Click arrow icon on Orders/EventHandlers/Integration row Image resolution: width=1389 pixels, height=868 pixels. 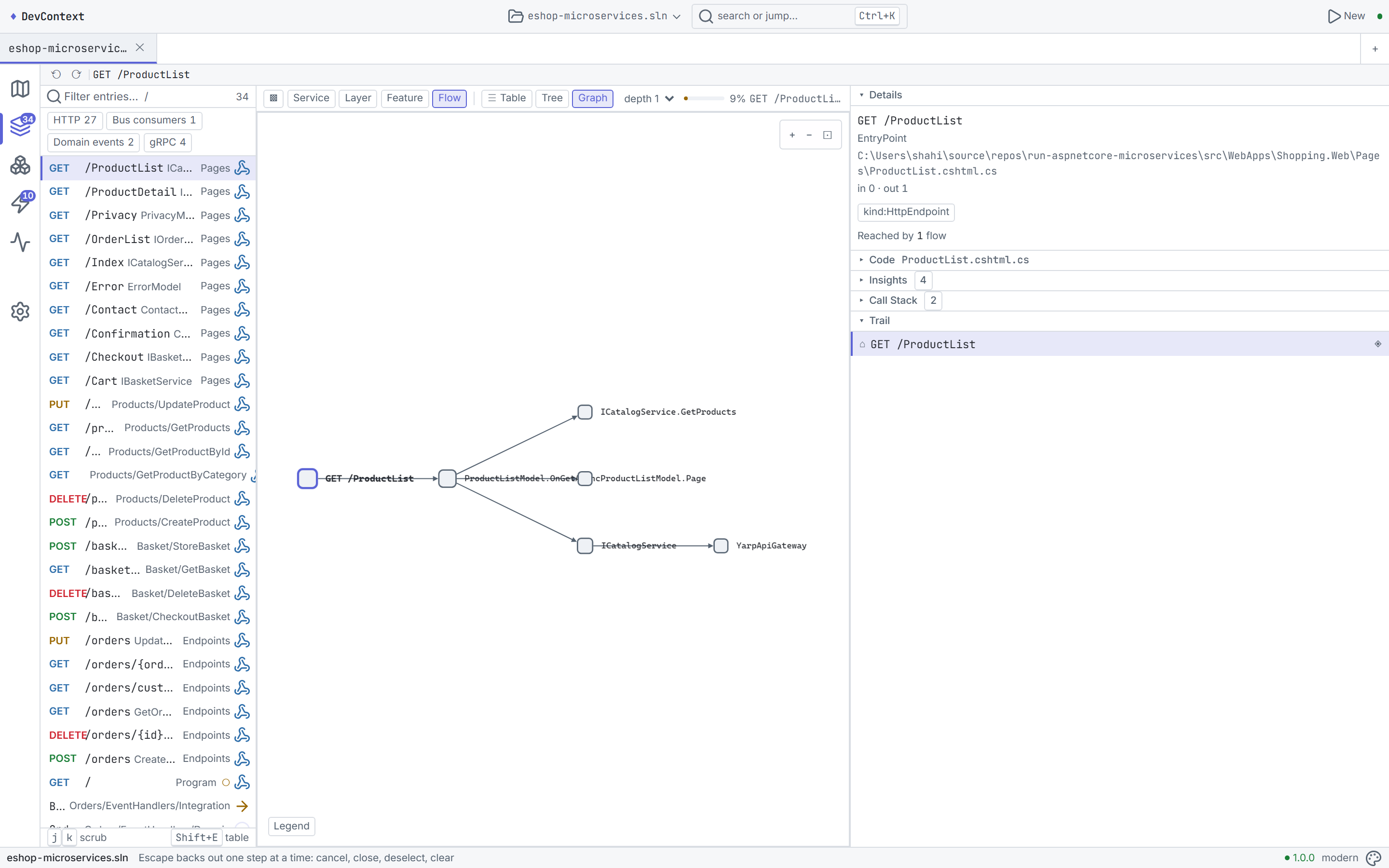point(242,806)
